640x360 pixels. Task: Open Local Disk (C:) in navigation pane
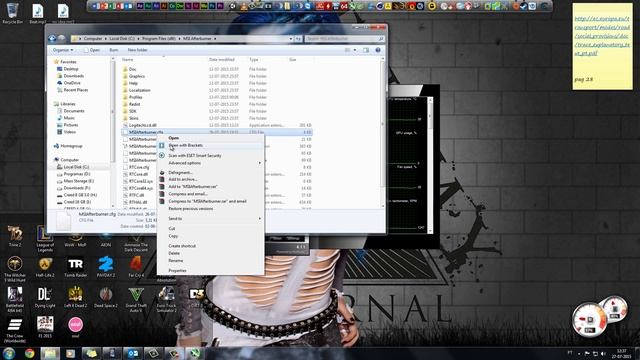[x=76, y=167]
